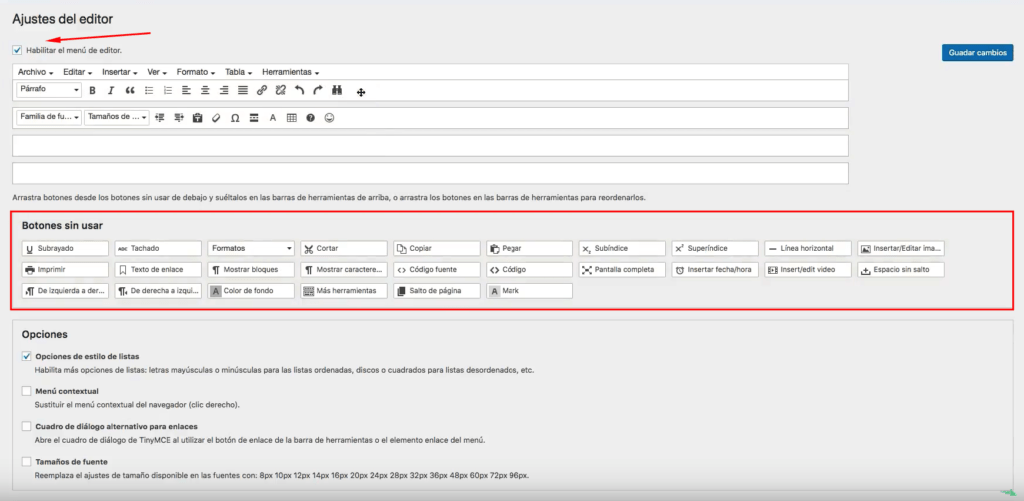Click the redo arrow icon
Image resolution: width=1024 pixels, height=501 pixels.
point(318,91)
